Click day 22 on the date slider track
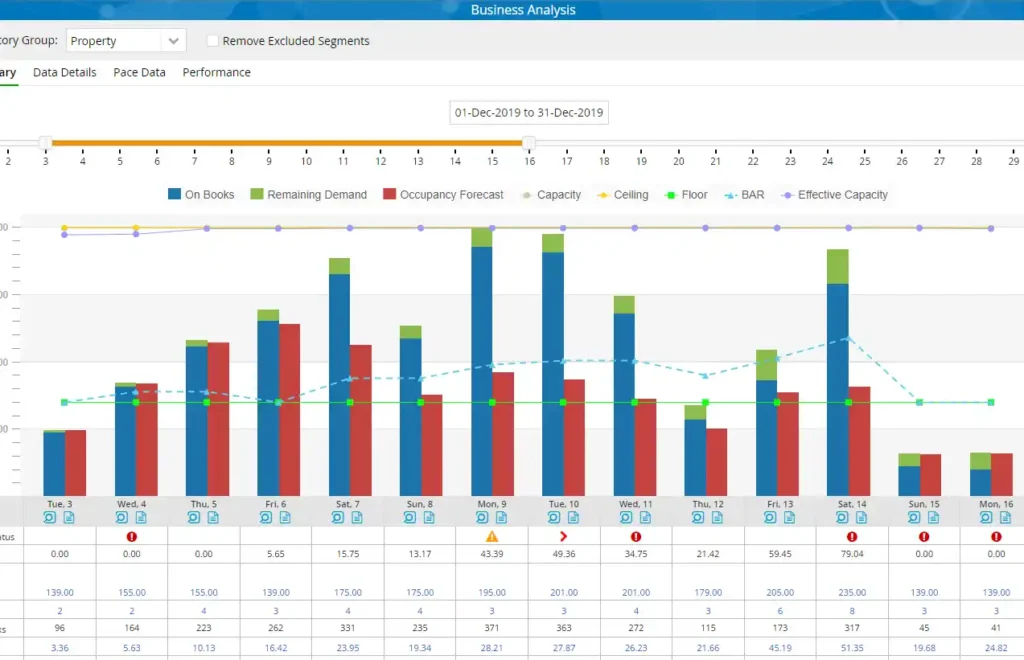 753,142
